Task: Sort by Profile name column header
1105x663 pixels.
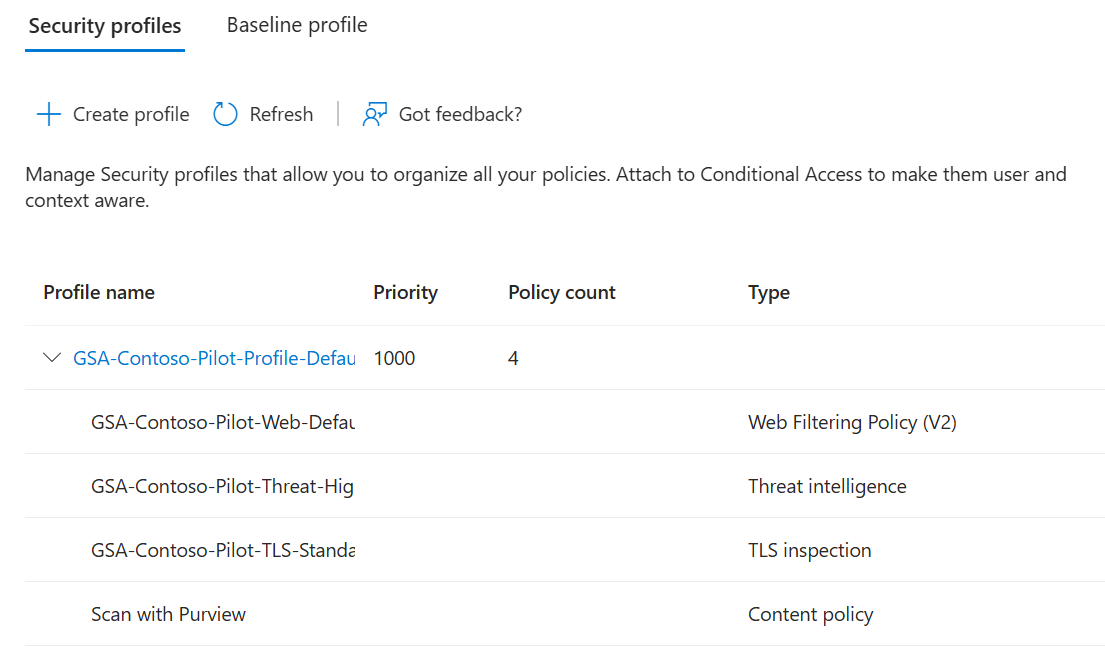Action: tap(99, 292)
